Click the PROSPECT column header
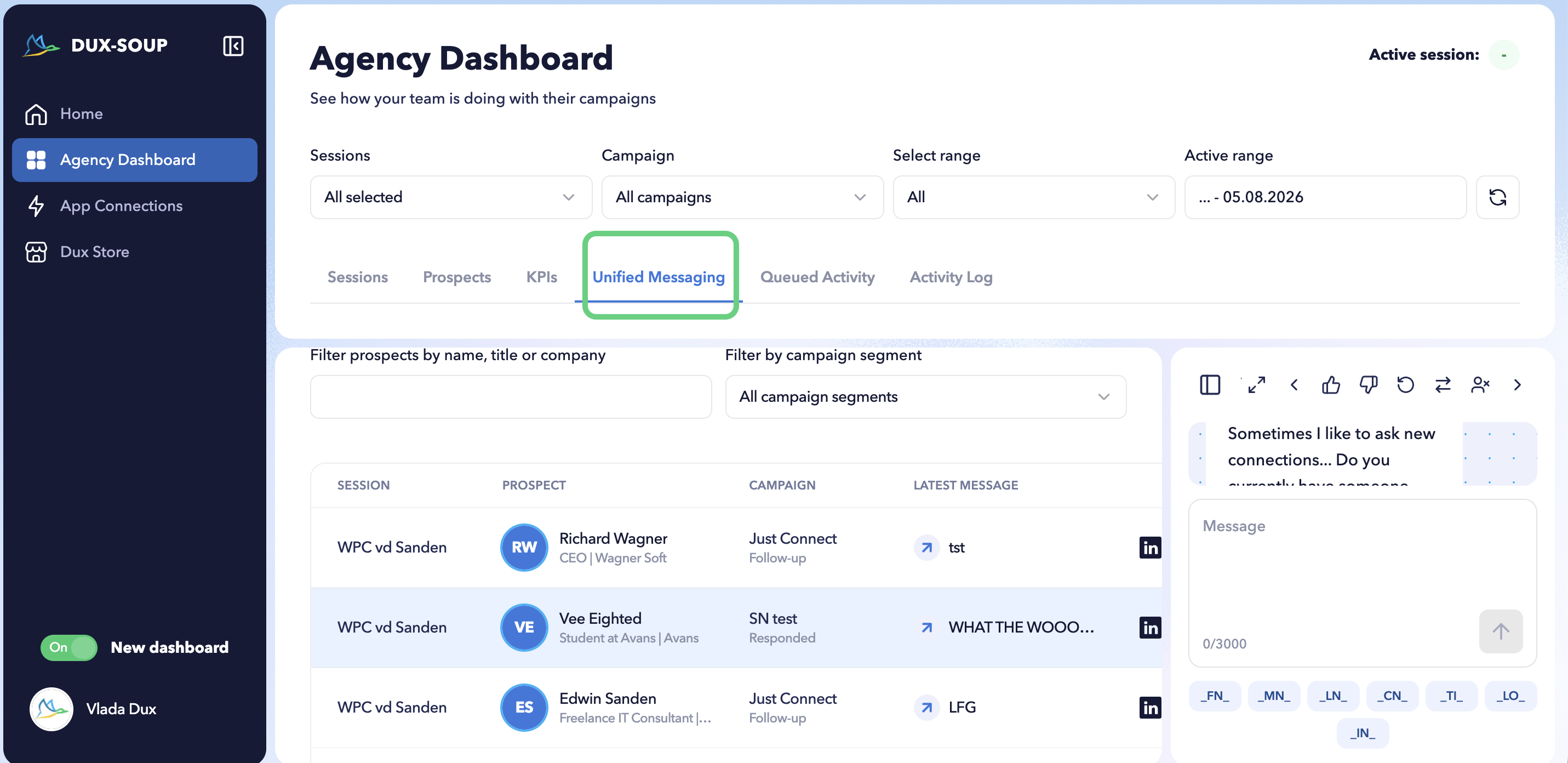The width and height of the screenshot is (1568, 763). coord(534,485)
